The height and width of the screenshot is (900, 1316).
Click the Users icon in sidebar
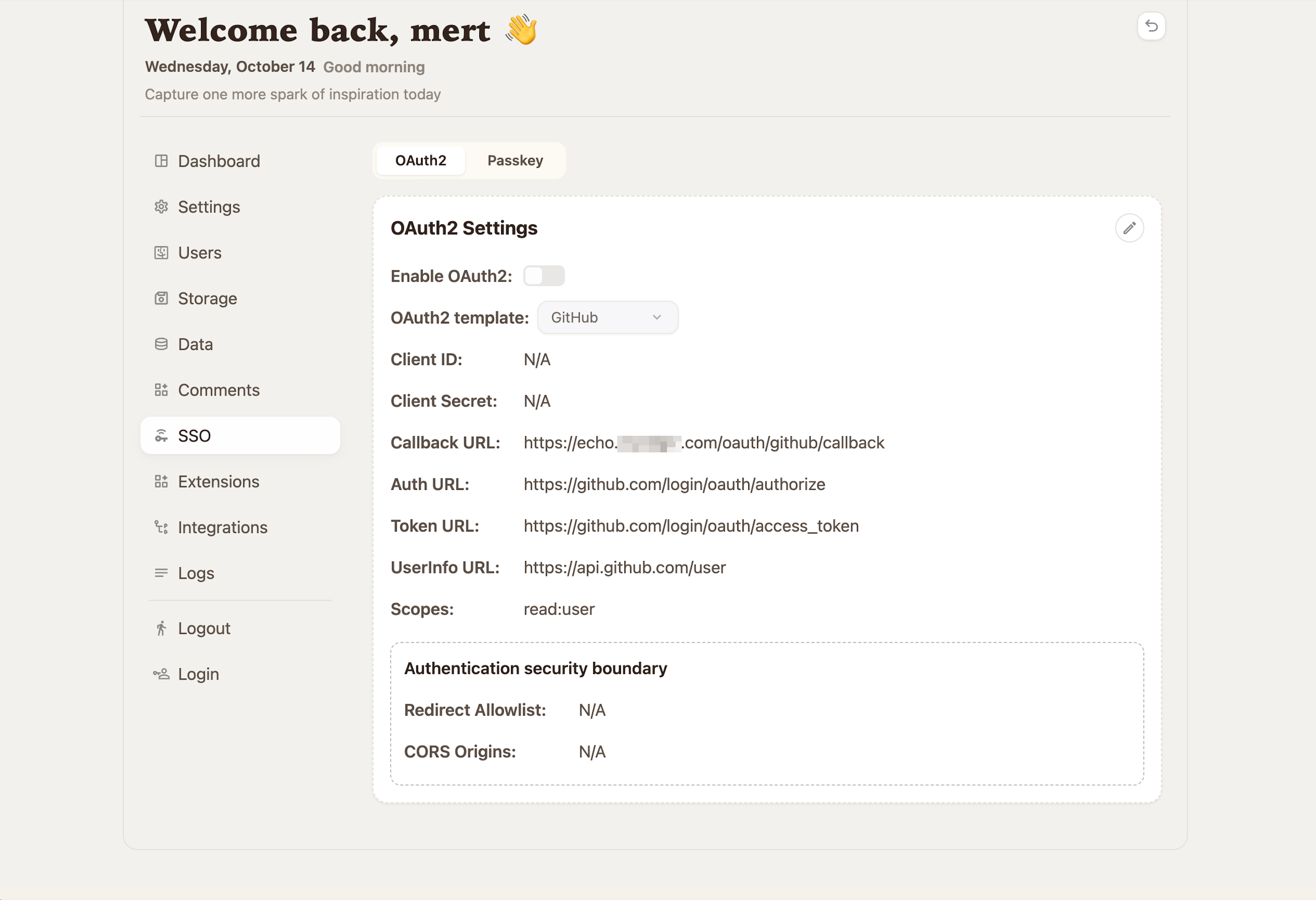pos(161,253)
